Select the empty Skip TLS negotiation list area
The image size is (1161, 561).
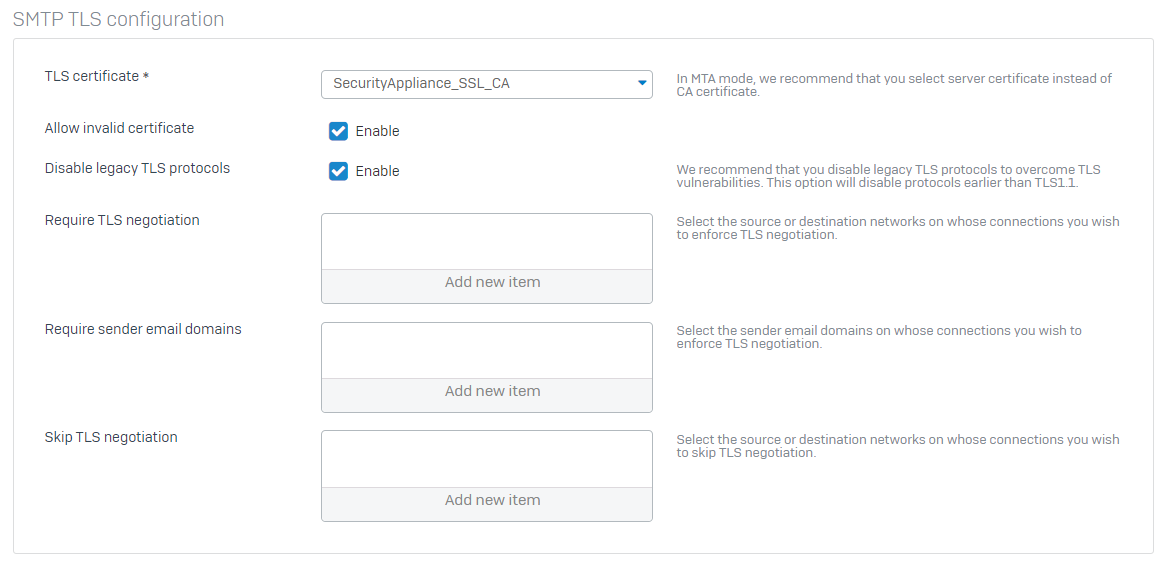pyautogui.click(x=487, y=459)
